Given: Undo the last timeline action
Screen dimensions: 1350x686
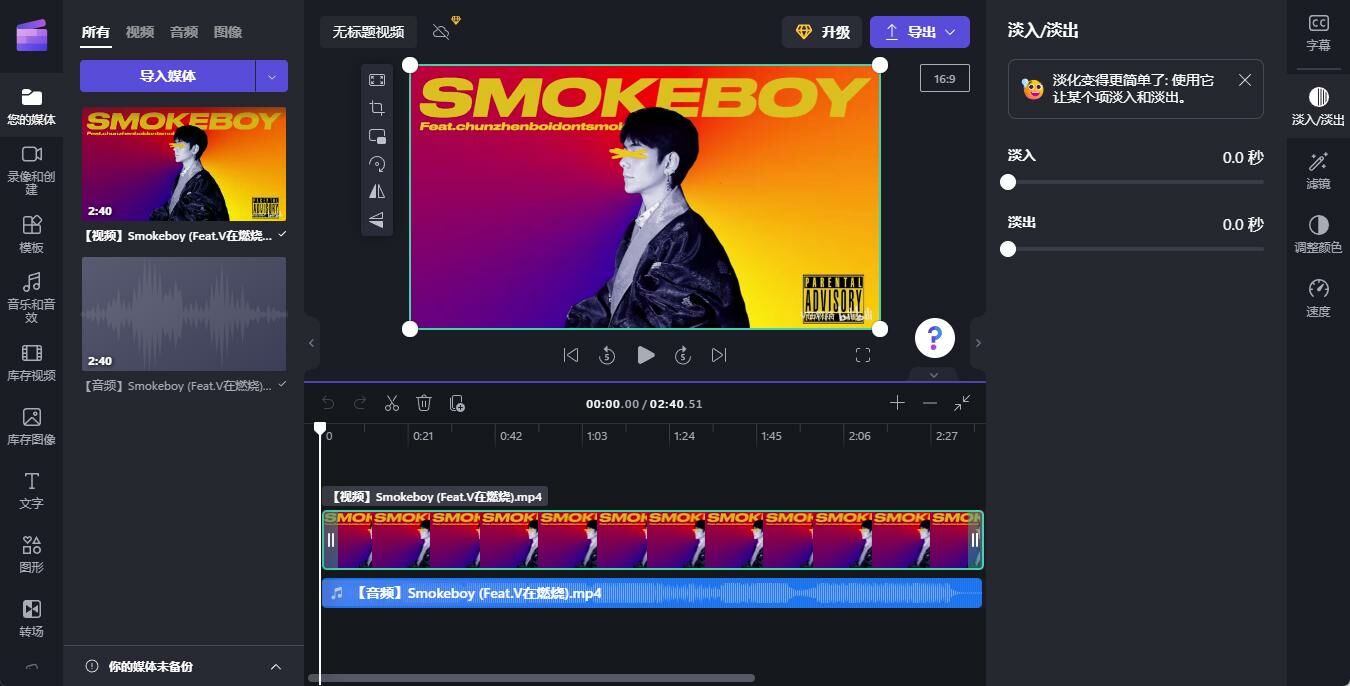Looking at the screenshot, I should click(x=328, y=403).
